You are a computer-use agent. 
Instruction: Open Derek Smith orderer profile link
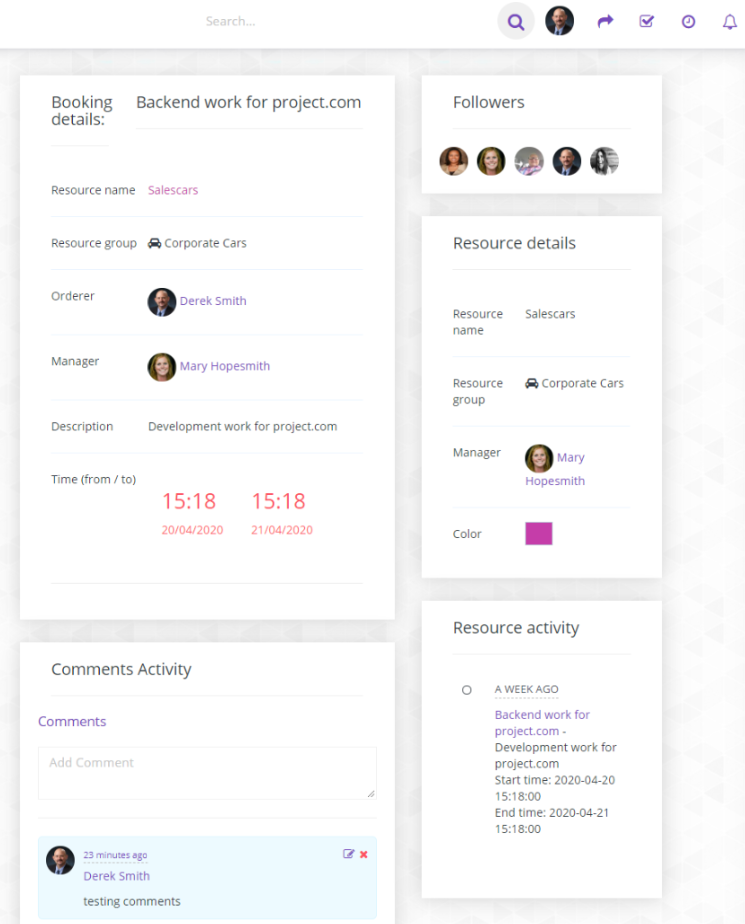[213, 301]
